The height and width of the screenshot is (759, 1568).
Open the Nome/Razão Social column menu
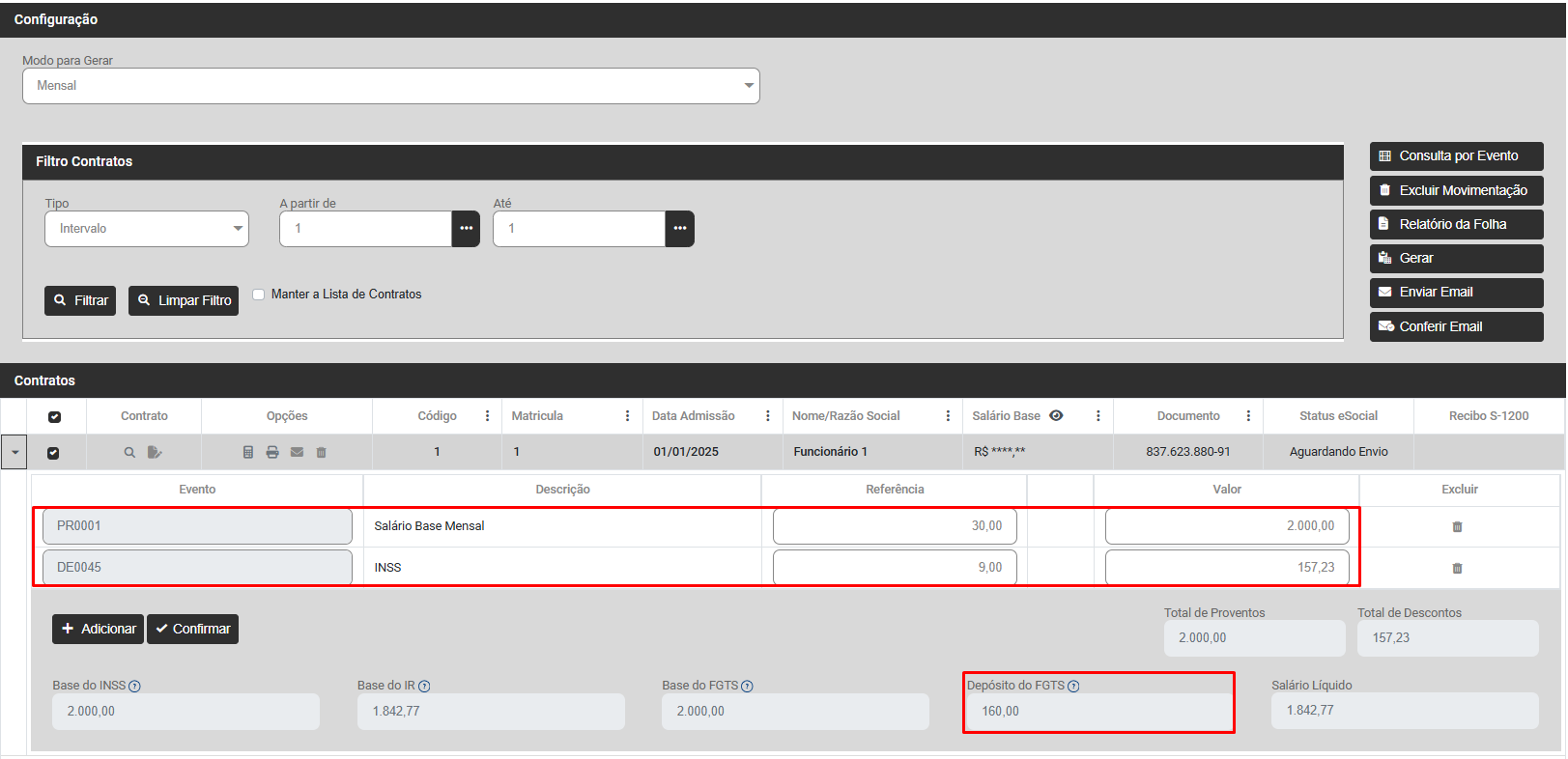click(948, 416)
